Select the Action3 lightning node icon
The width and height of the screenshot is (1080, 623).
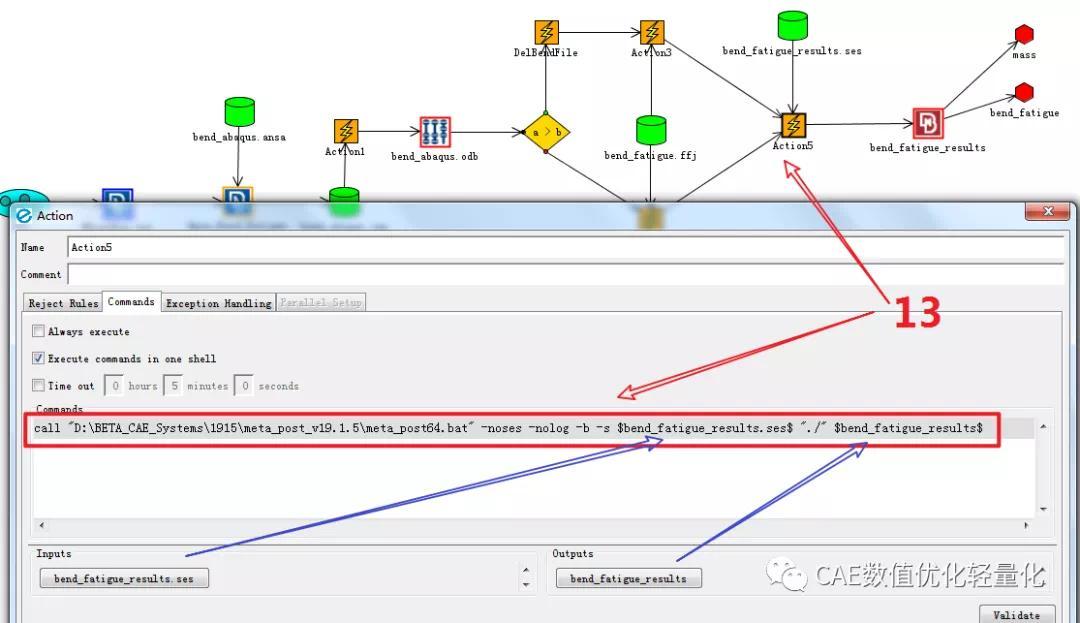[x=652, y=32]
